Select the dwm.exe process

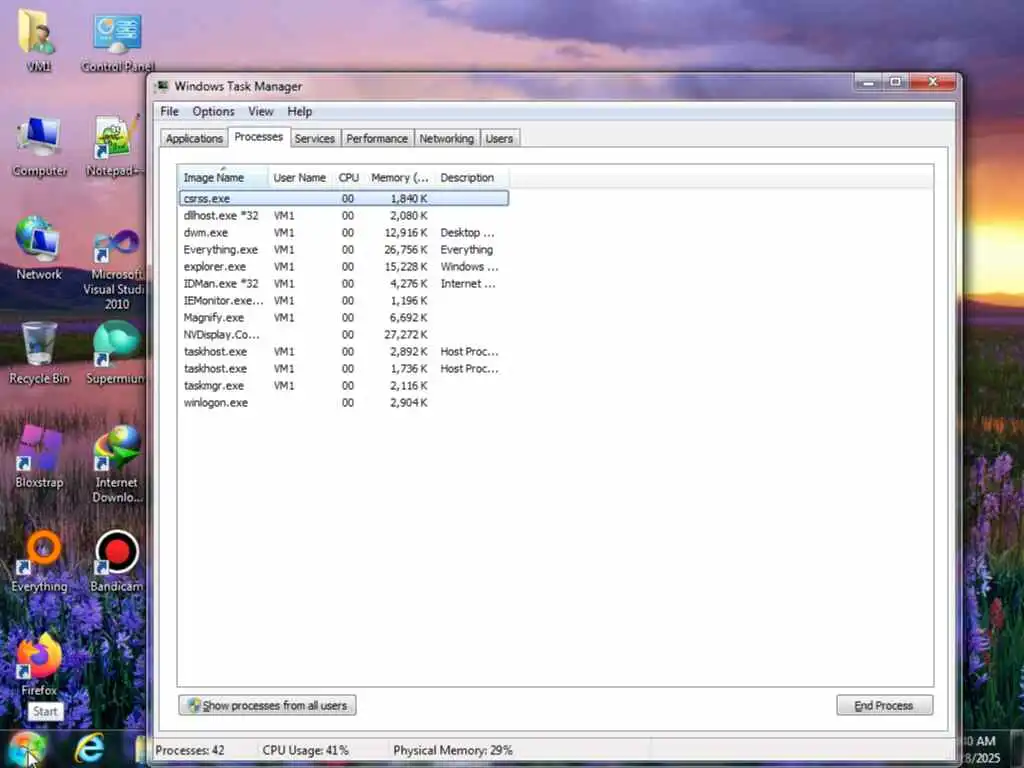[344, 232]
